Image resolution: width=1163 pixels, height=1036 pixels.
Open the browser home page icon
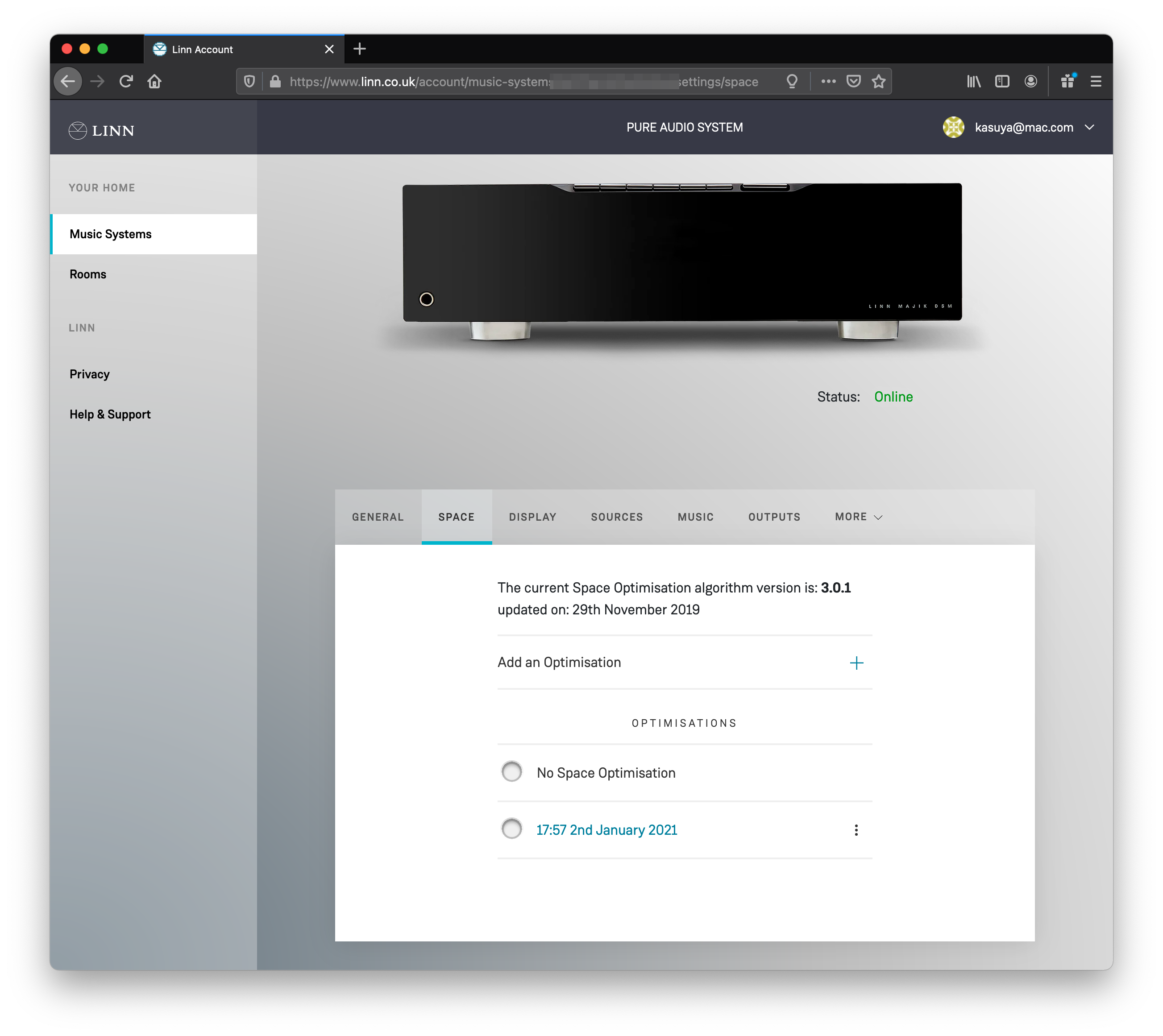tap(154, 81)
